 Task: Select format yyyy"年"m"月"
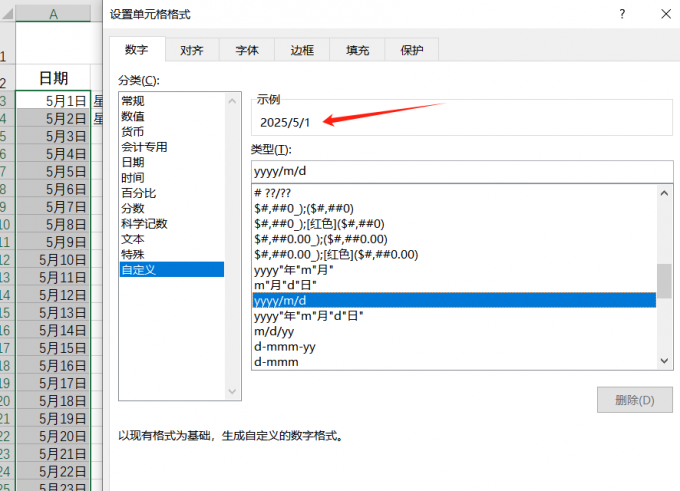point(454,270)
